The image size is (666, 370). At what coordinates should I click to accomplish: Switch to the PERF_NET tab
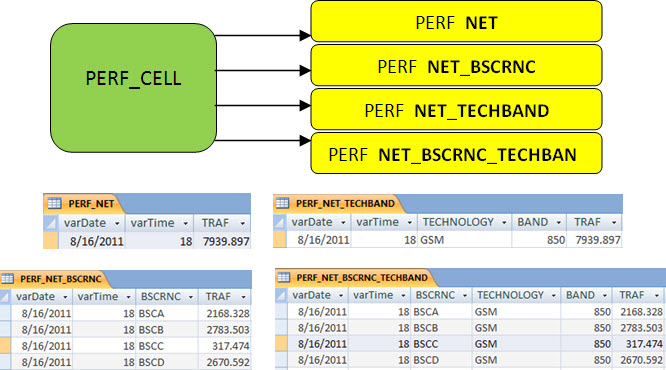[85, 203]
